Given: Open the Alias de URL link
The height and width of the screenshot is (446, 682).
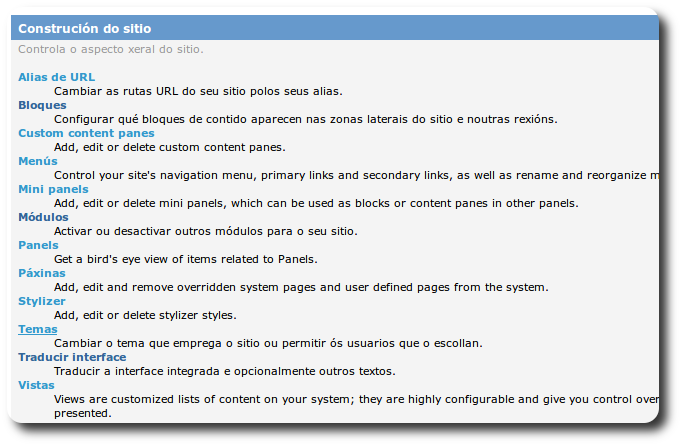Looking at the screenshot, I should [56, 77].
